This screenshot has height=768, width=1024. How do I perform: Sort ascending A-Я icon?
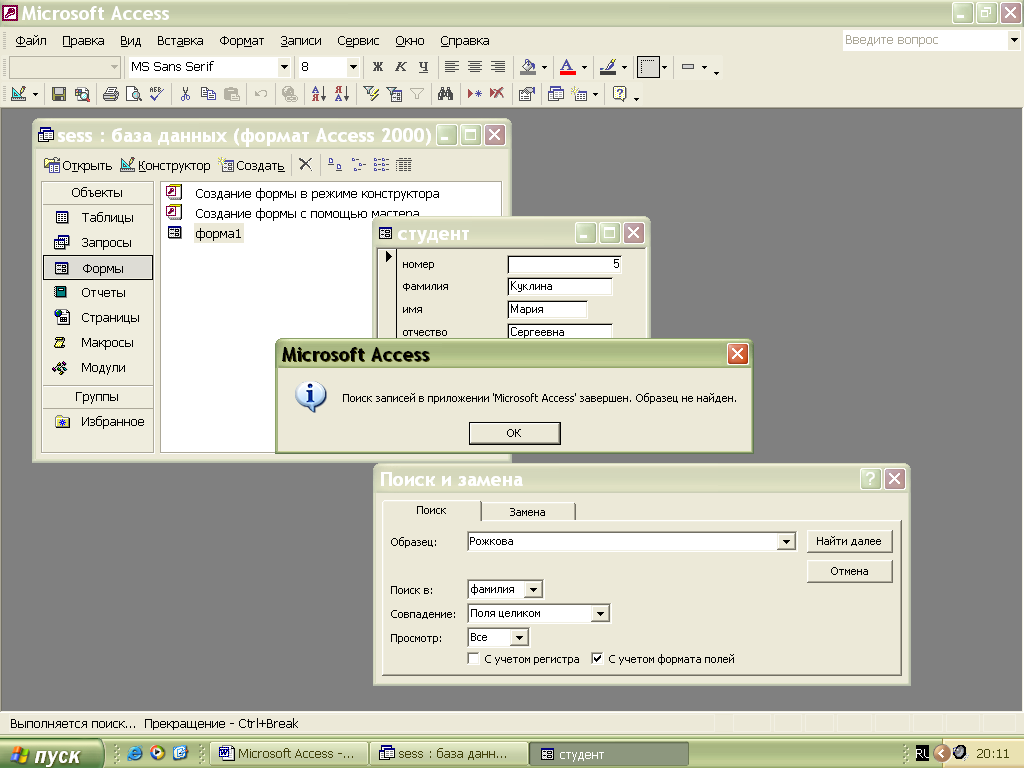[319, 95]
